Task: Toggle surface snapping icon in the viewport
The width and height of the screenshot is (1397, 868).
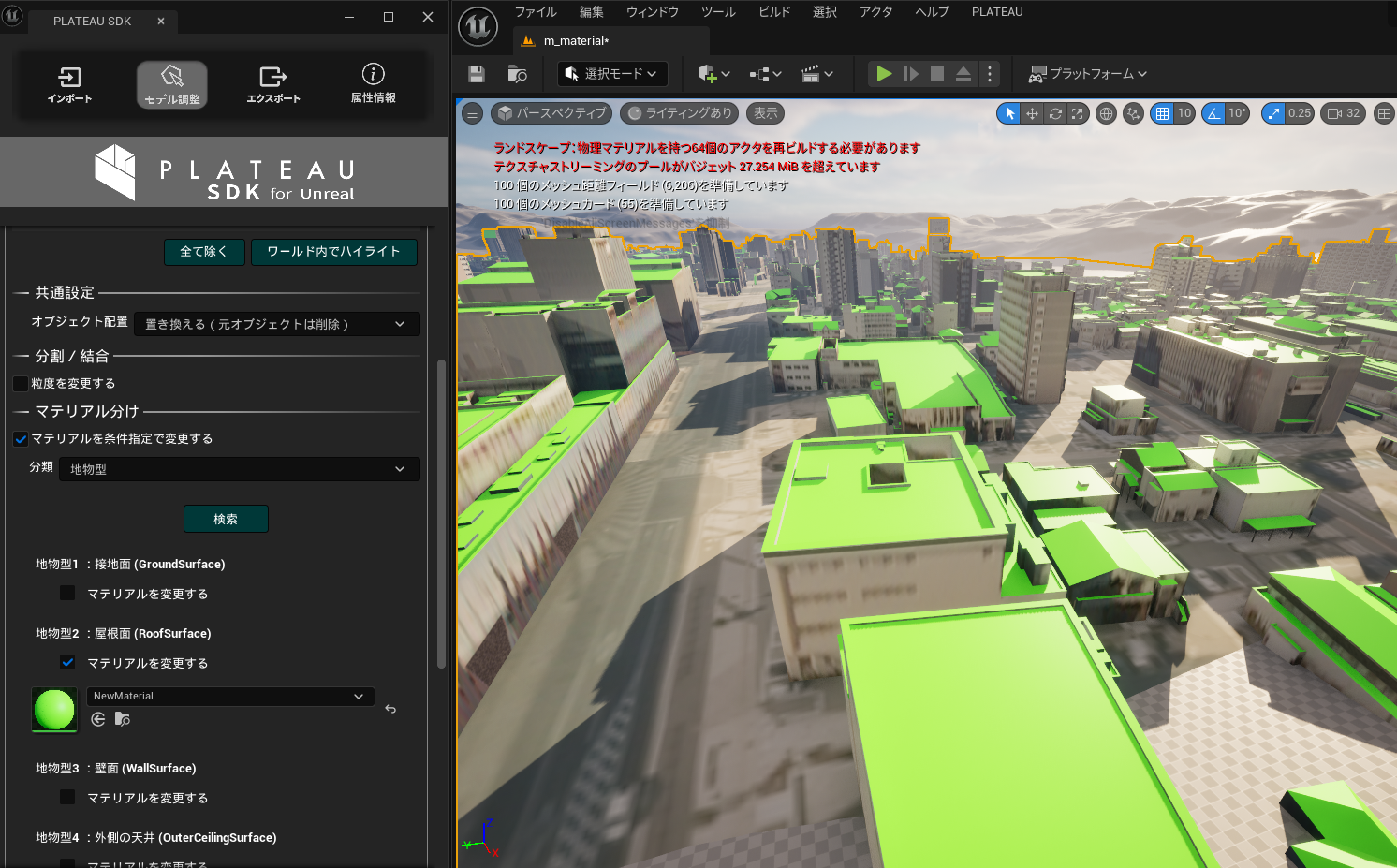Action: [x=1133, y=112]
